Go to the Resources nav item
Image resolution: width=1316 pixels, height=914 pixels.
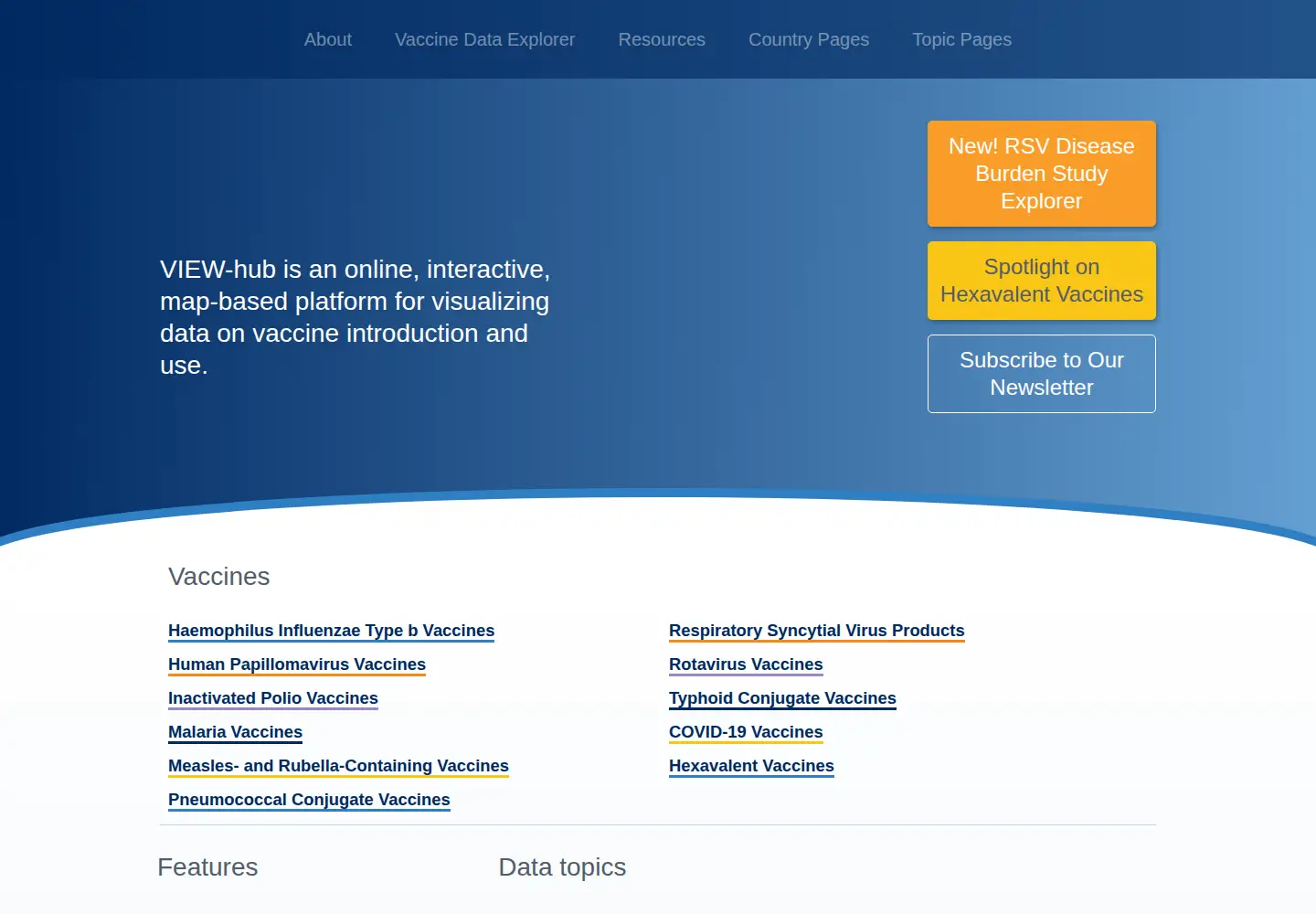(662, 39)
